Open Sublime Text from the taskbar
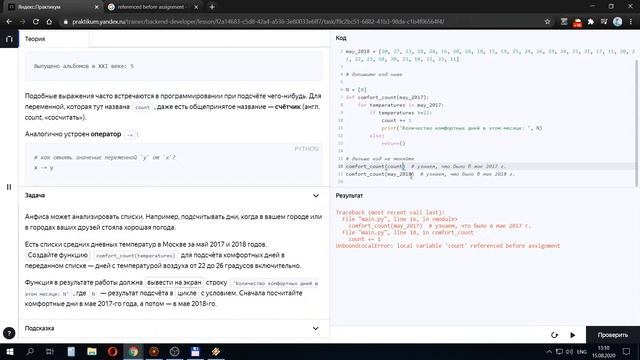This screenshot has height=360, width=640. click(216, 351)
